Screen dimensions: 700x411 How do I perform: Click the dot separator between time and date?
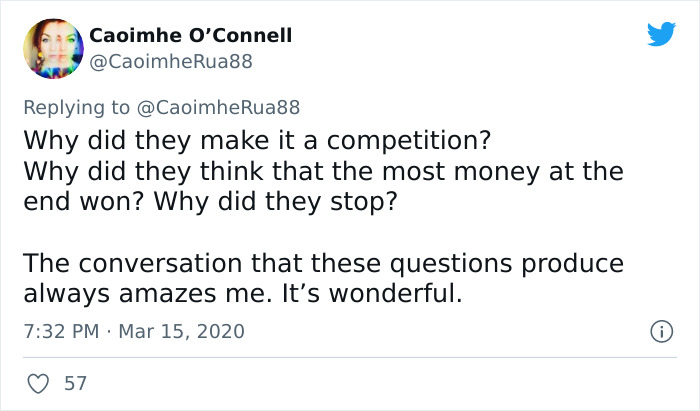click(107, 331)
